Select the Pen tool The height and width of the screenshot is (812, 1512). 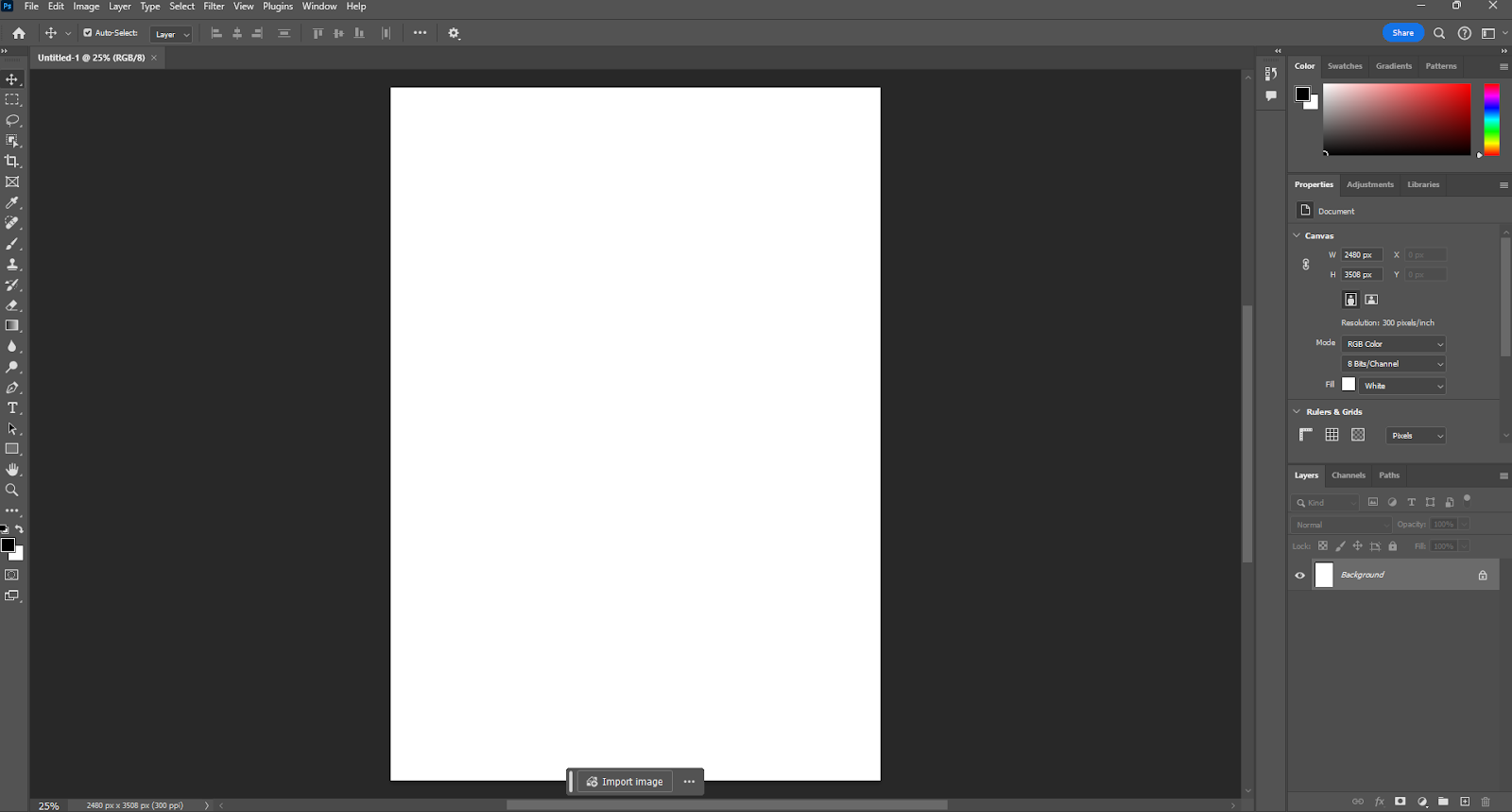[x=12, y=388]
